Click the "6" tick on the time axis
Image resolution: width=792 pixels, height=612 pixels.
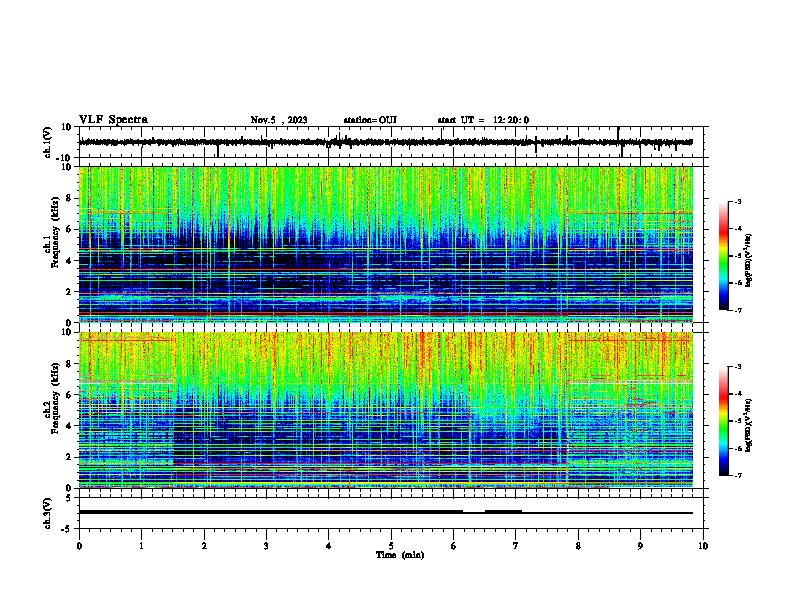453,546
